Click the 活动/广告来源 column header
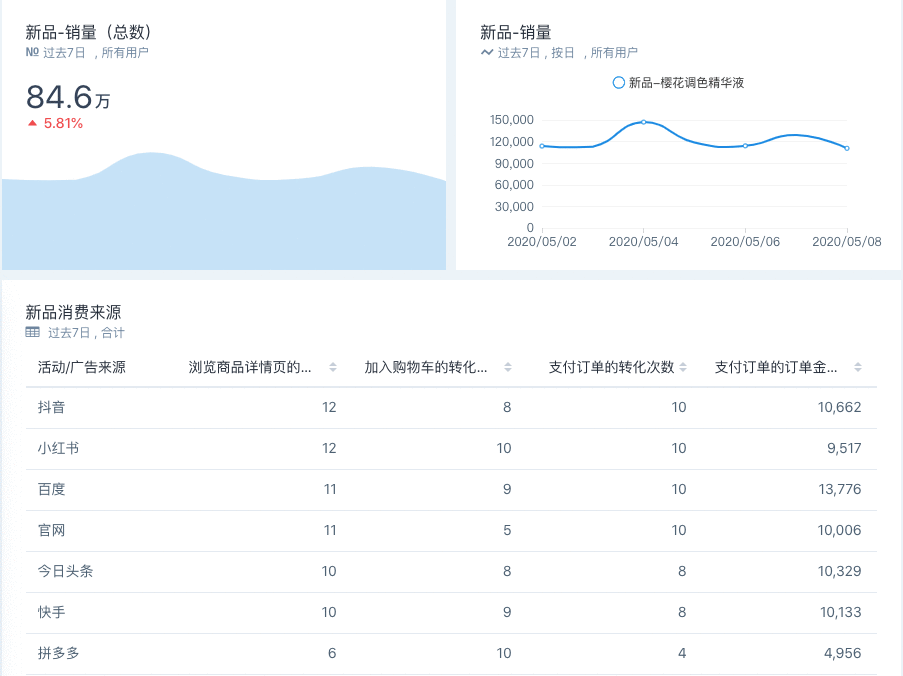Image resolution: width=903 pixels, height=676 pixels. (x=82, y=367)
